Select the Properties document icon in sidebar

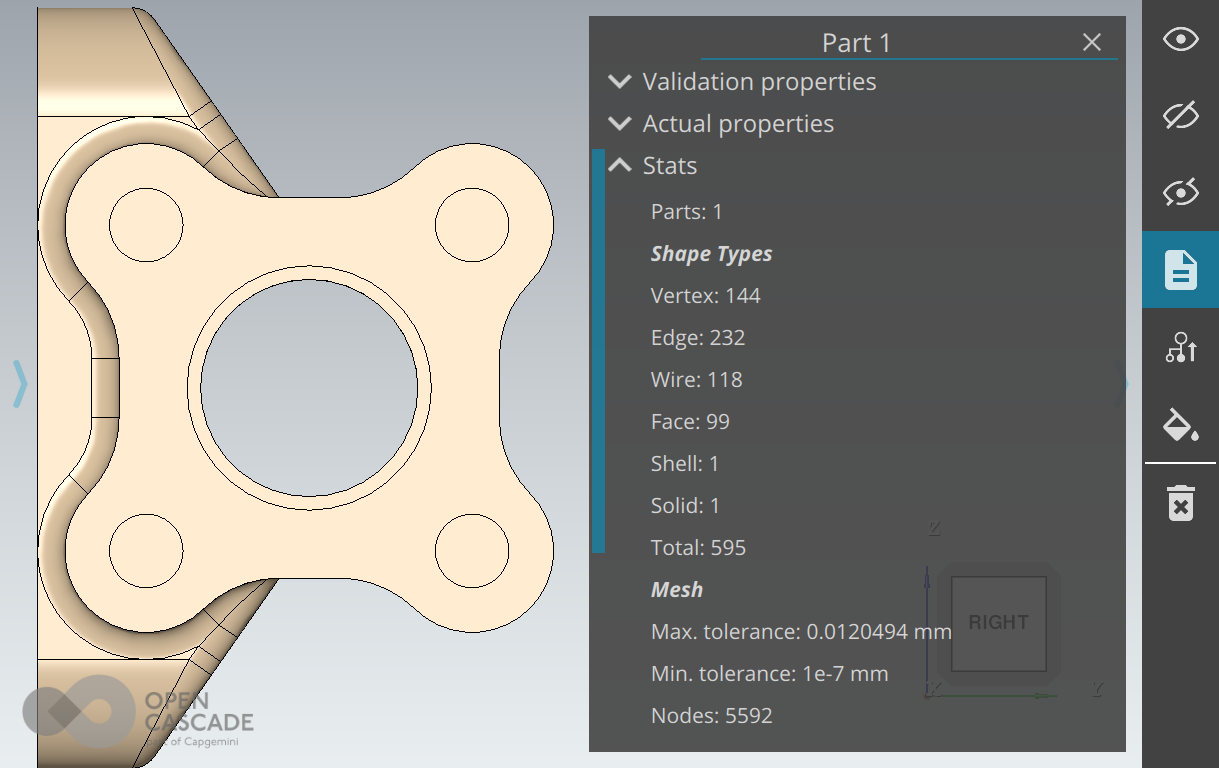point(1180,270)
